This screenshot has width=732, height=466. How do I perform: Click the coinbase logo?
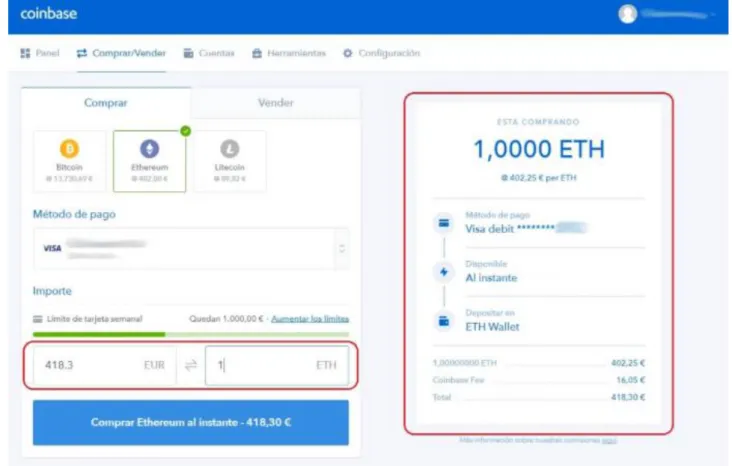click(x=49, y=14)
